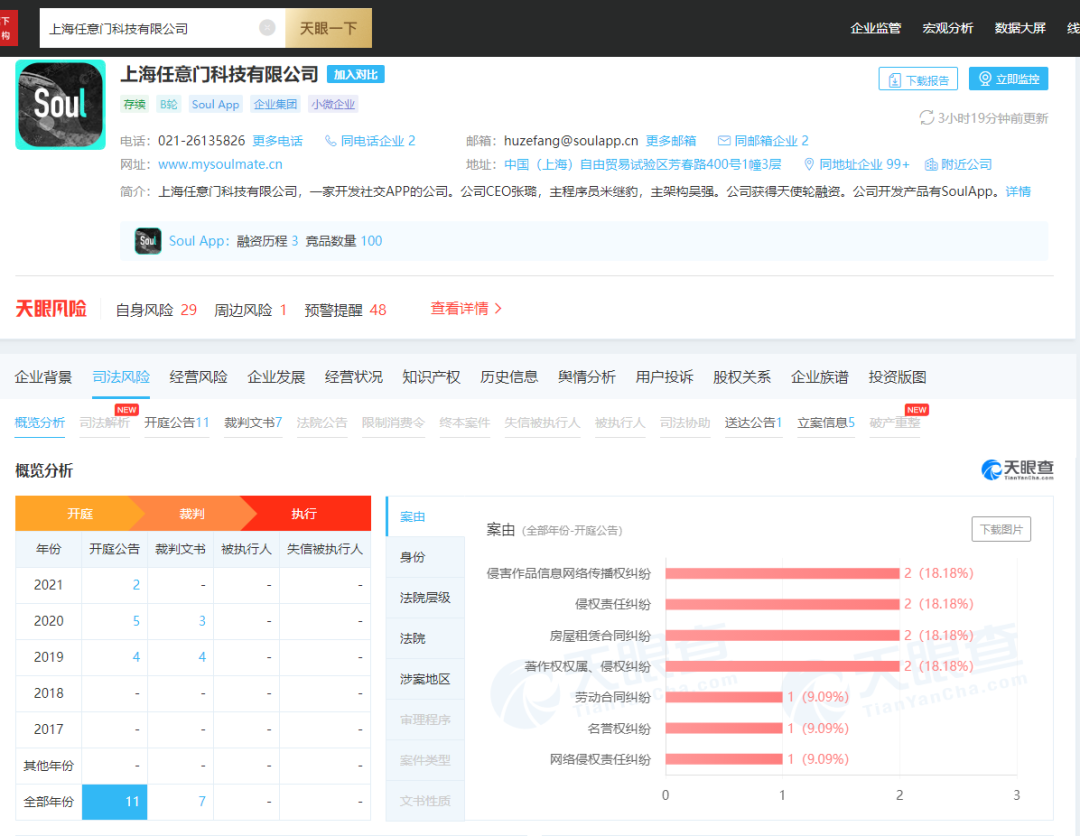
Task: Click the 下载报告 button
Action: (918, 80)
